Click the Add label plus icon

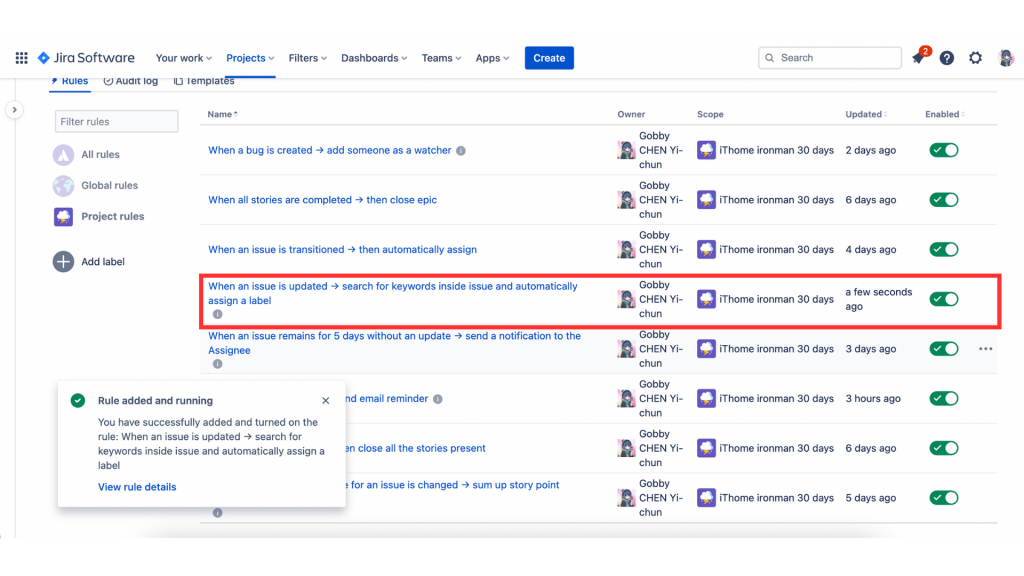point(63,262)
